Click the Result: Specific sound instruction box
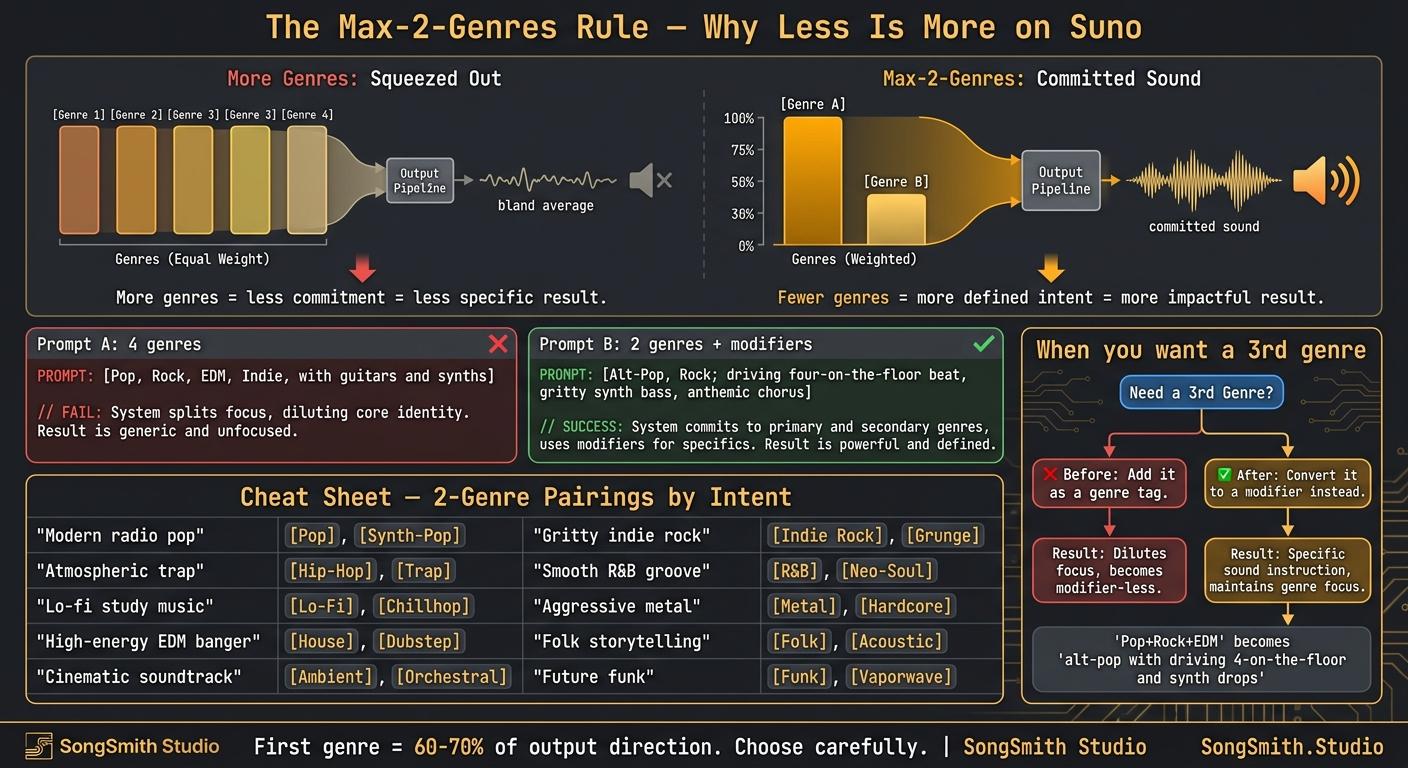 pyautogui.click(x=1287, y=570)
